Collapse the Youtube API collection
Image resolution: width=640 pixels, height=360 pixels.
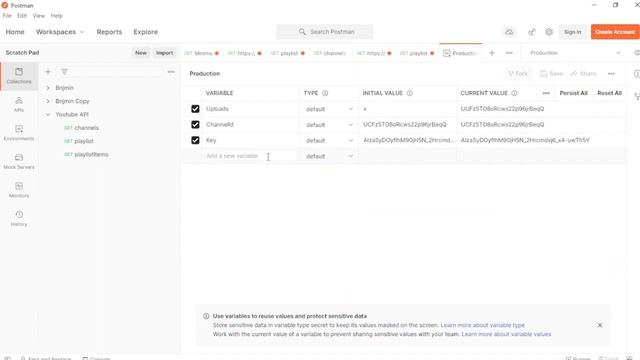[48, 114]
